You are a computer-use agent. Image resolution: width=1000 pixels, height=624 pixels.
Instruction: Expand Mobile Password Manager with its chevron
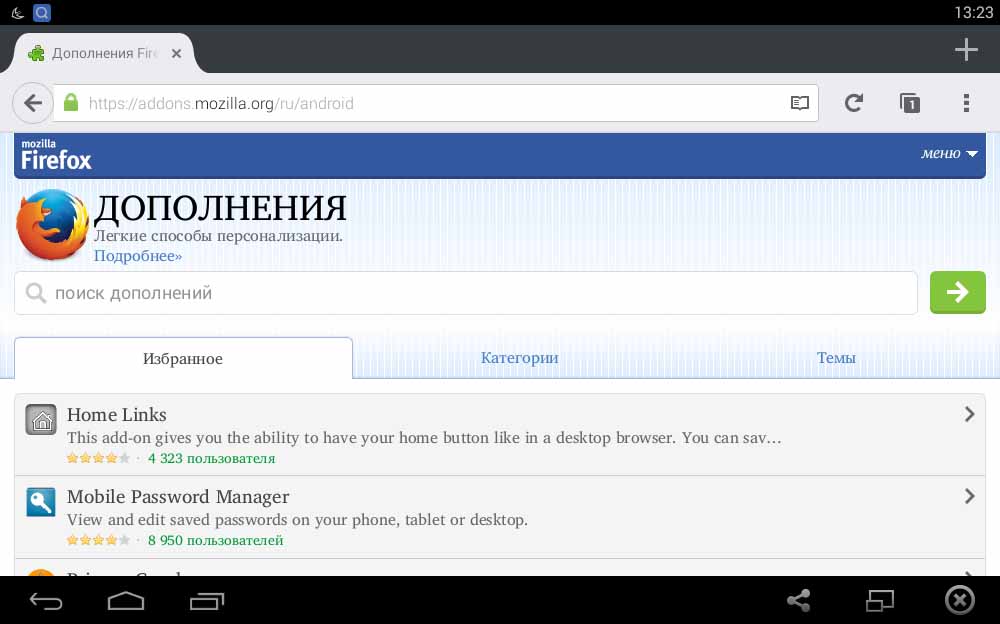[x=969, y=496]
